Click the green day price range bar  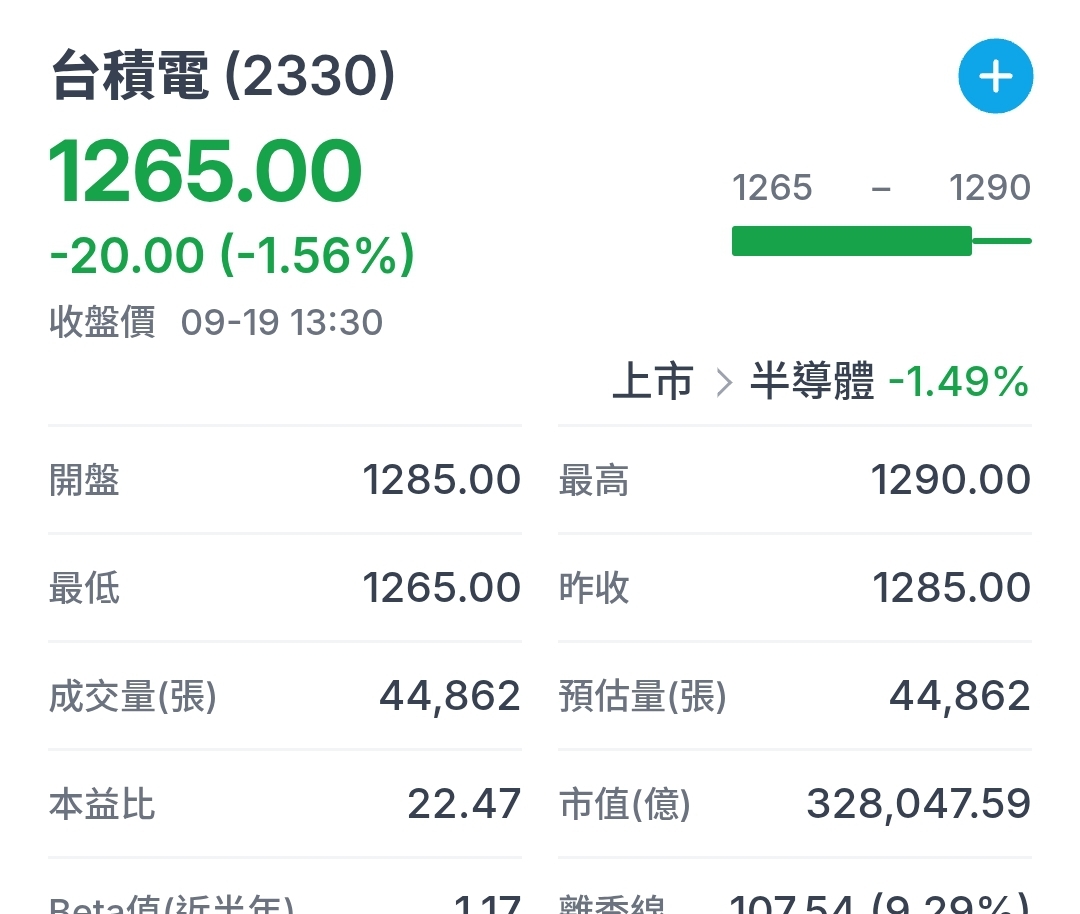(x=852, y=241)
